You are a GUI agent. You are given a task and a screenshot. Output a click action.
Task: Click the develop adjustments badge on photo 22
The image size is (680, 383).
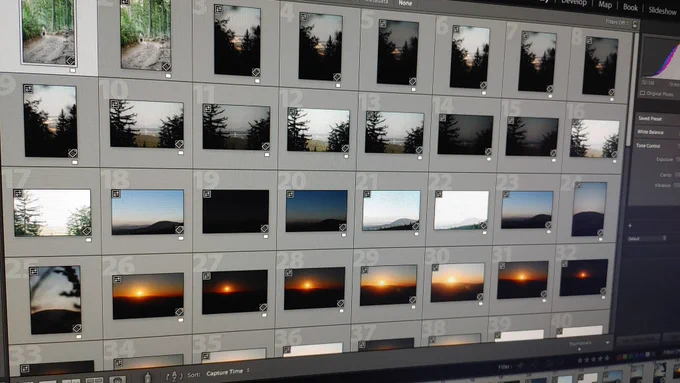[x=484, y=225]
